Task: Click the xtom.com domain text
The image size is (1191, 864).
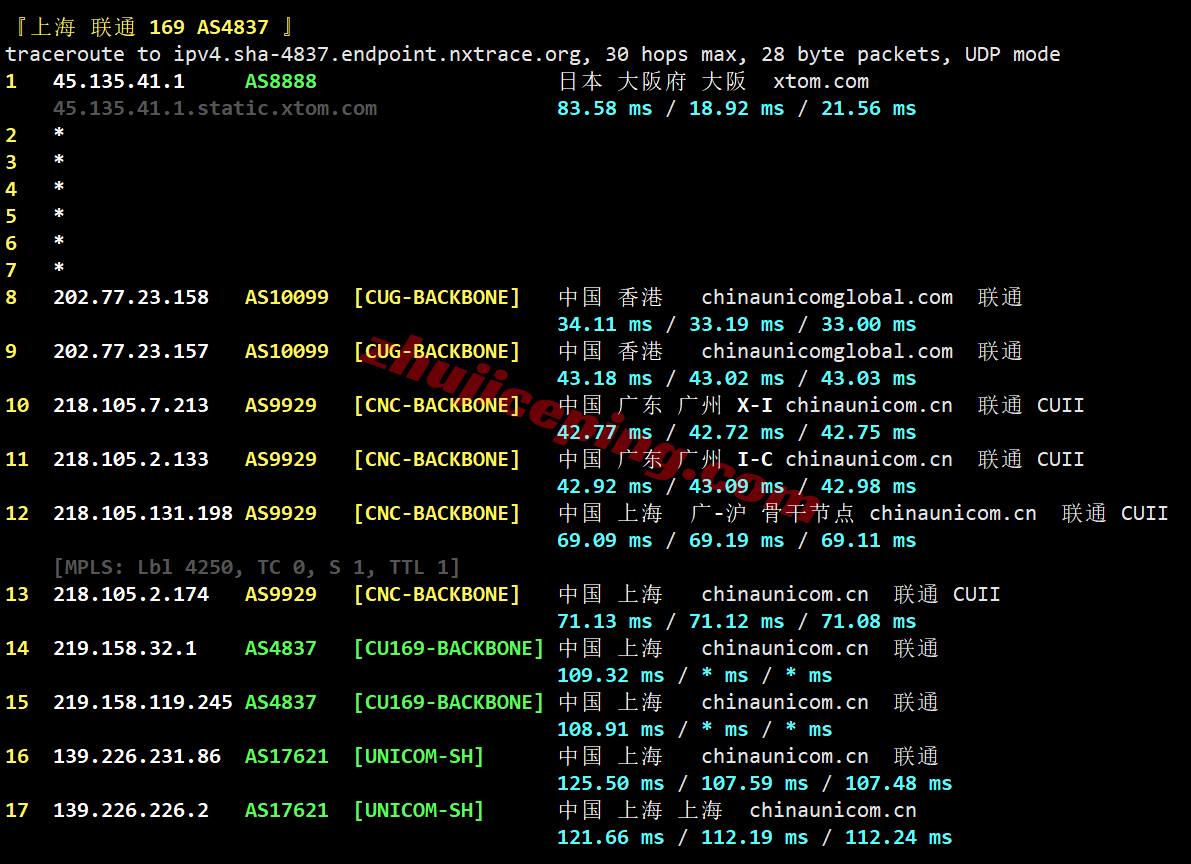Action: 820,81
